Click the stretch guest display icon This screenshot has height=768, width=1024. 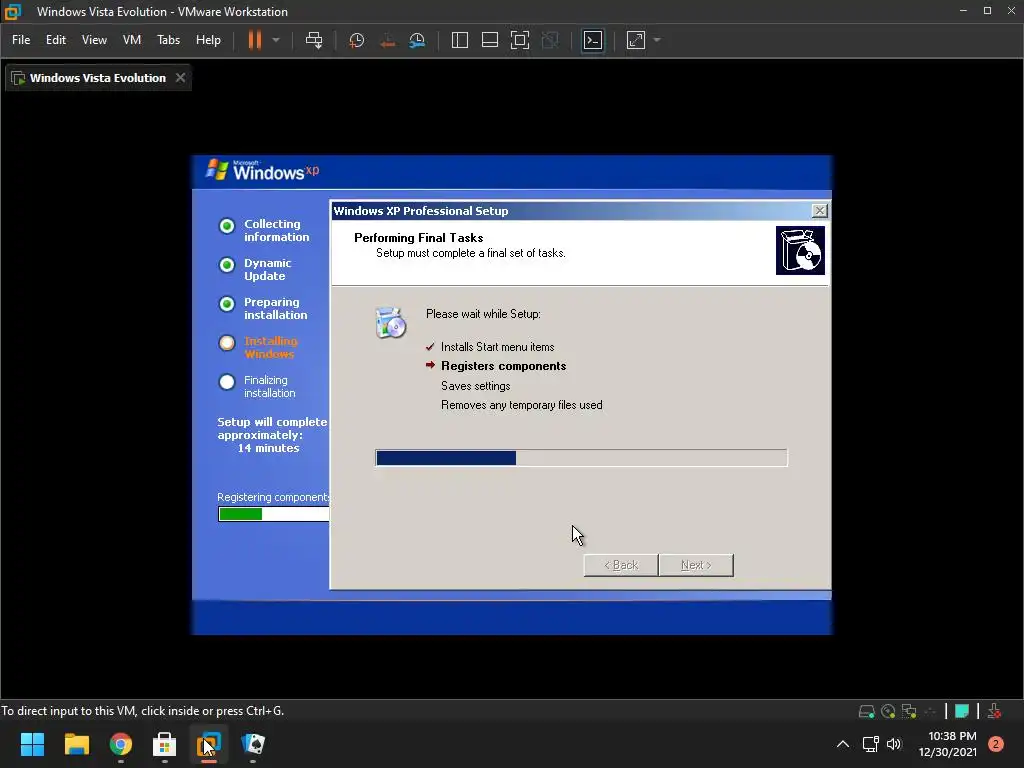tap(635, 40)
